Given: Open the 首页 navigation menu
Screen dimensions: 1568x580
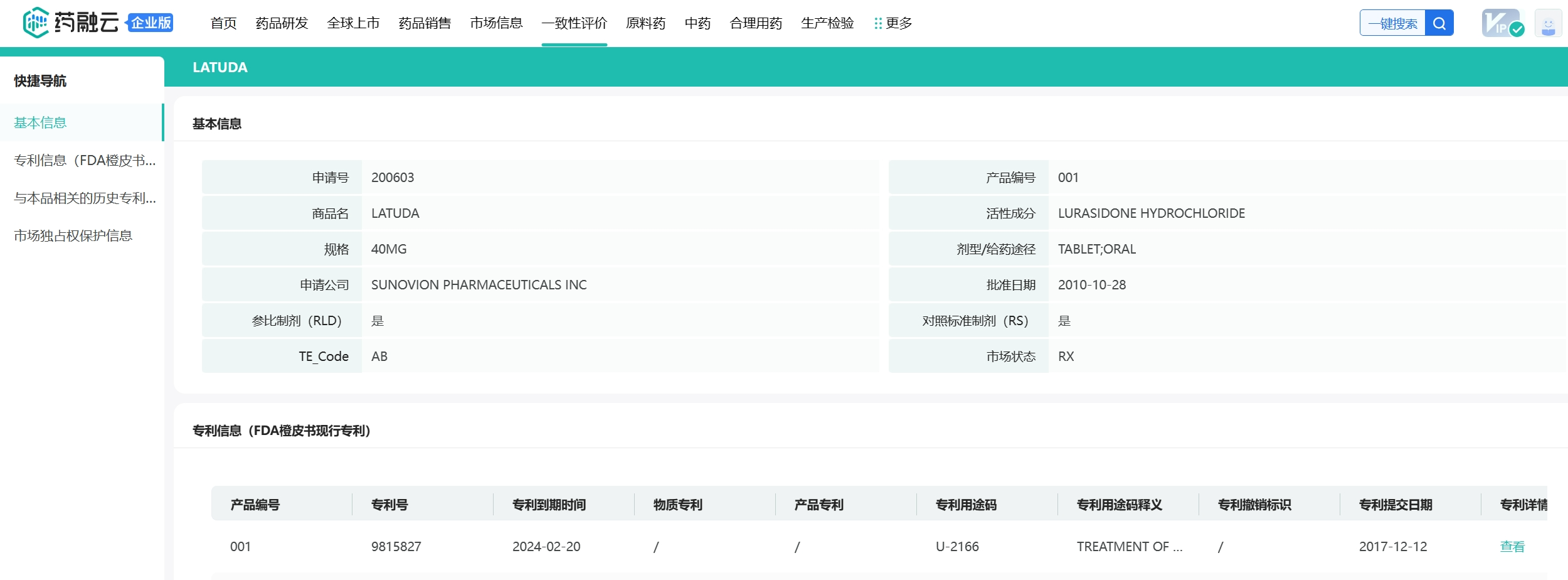Looking at the screenshot, I should pyautogui.click(x=223, y=23).
